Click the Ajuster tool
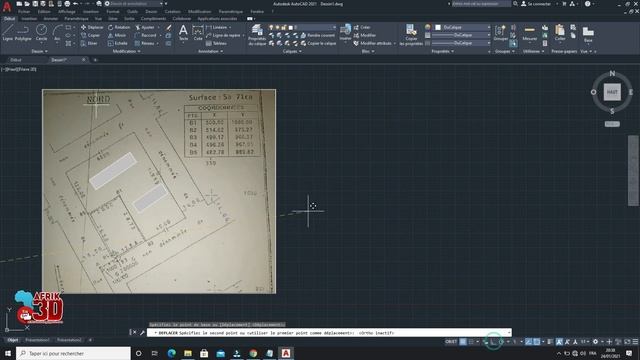 pos(144,27)
